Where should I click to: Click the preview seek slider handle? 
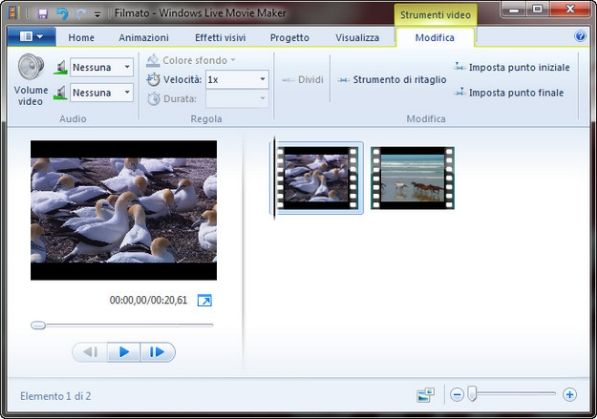[38, 325]
